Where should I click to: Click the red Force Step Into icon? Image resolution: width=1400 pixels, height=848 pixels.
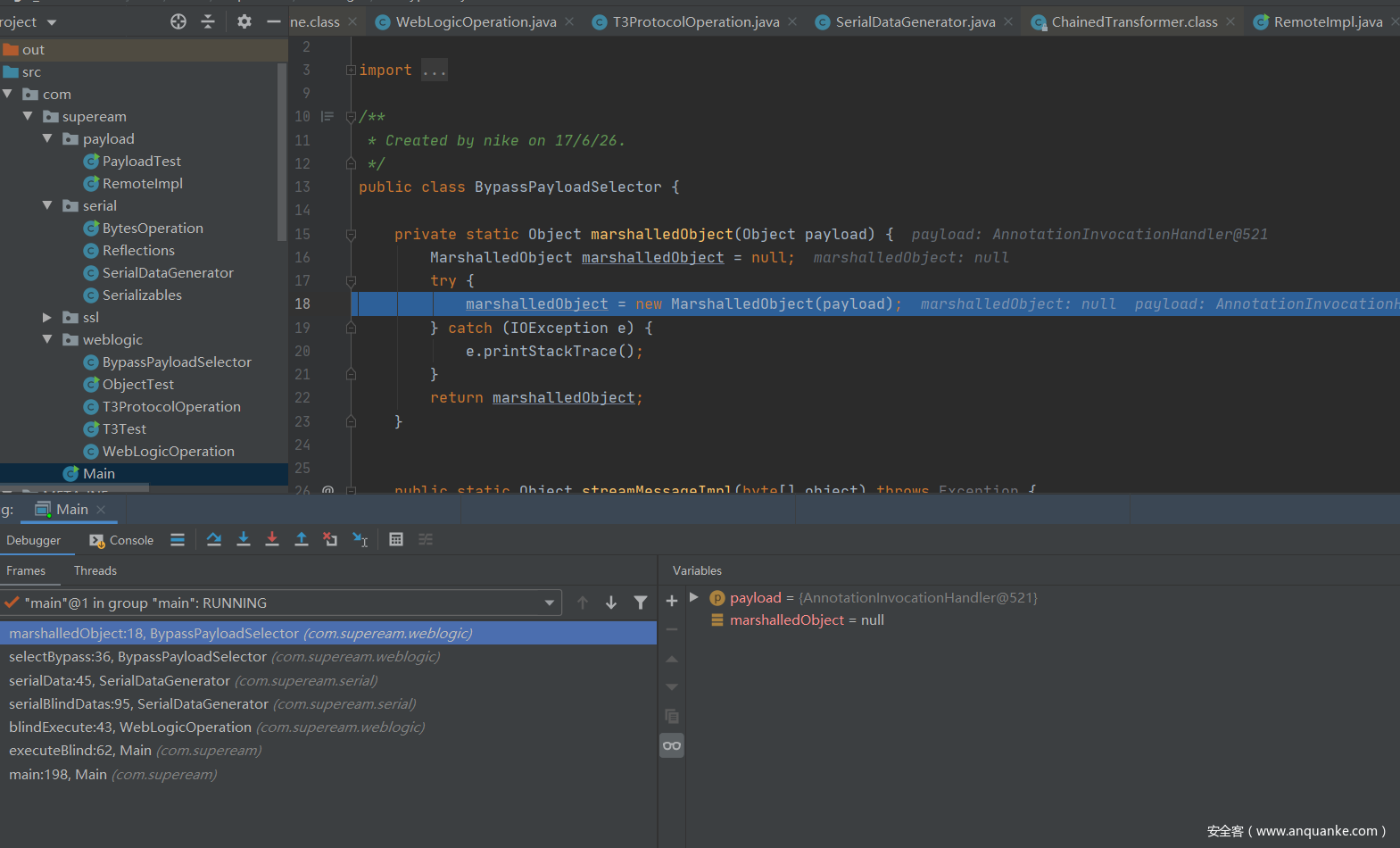[x=272, y=539]
